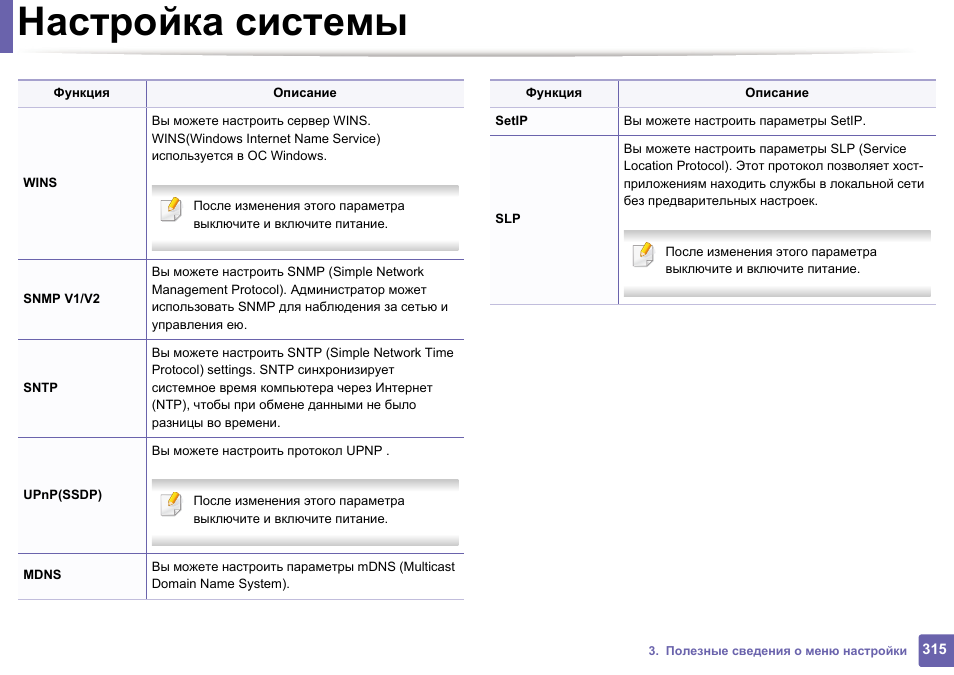954x675 pixels.
Task: Click the SNTP description text
Action: 302,388
